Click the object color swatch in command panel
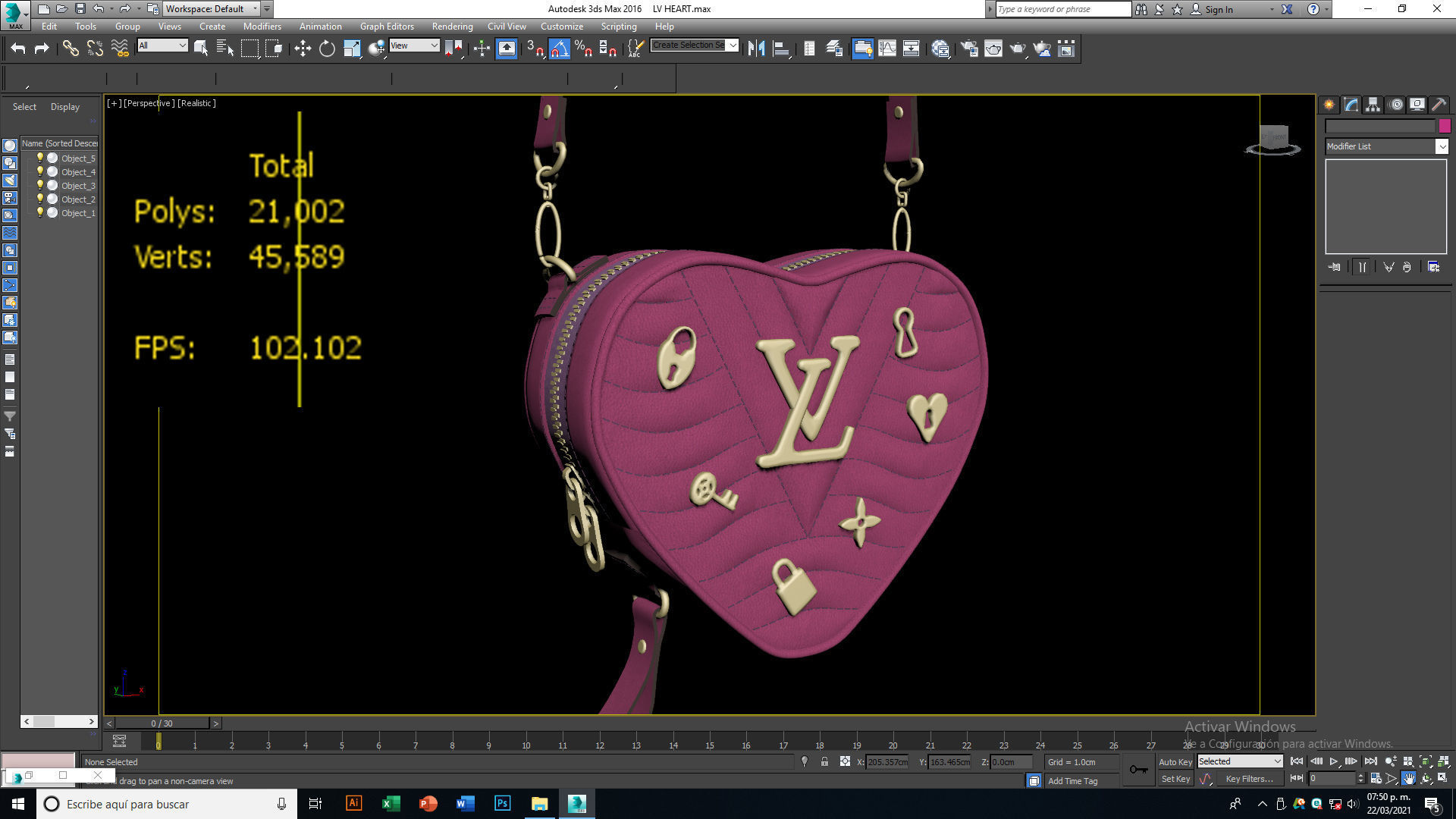The width and height of the screenshot is (1456, 819). 1444,126
